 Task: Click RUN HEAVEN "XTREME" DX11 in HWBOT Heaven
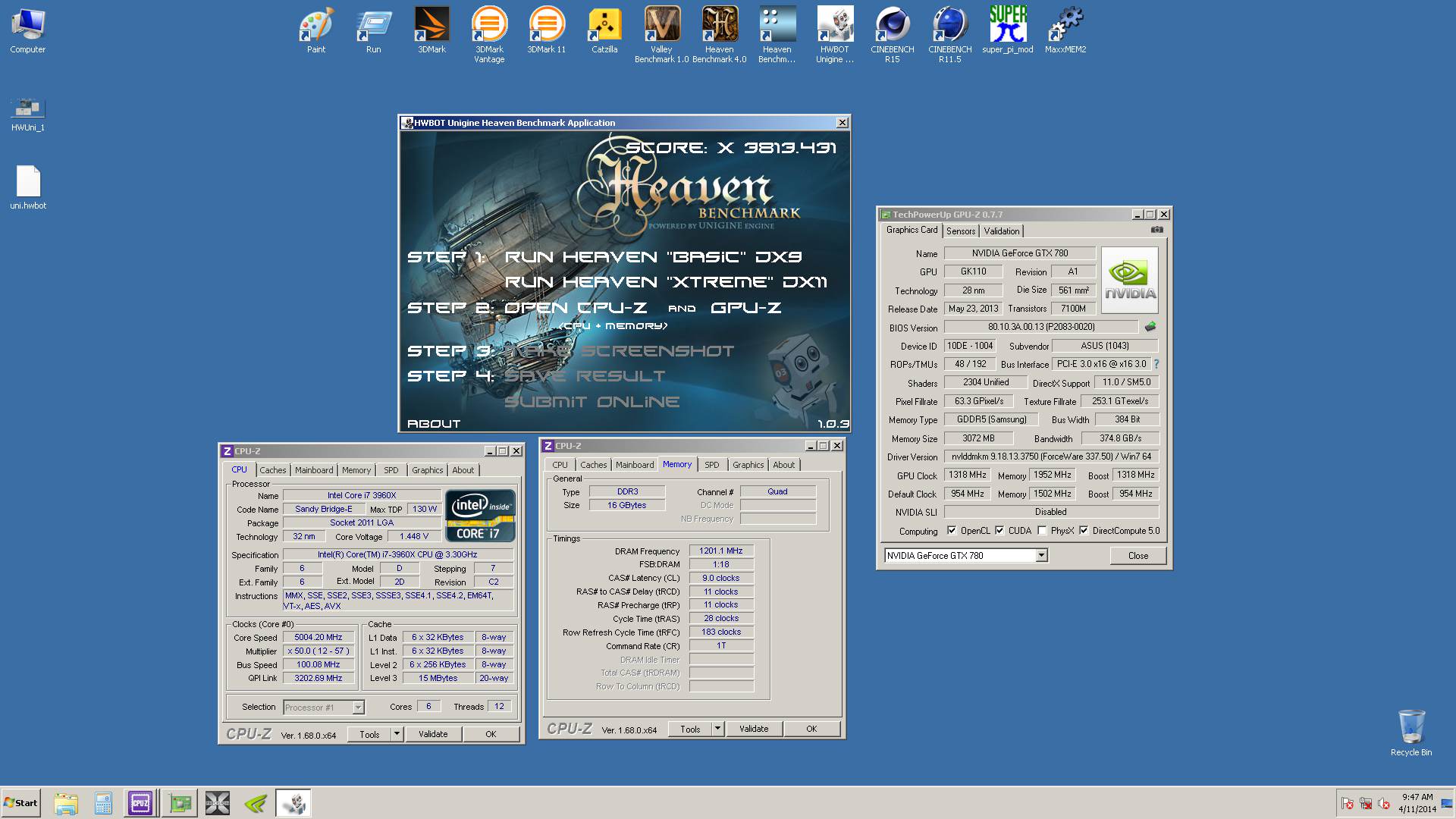pos(666,282)
